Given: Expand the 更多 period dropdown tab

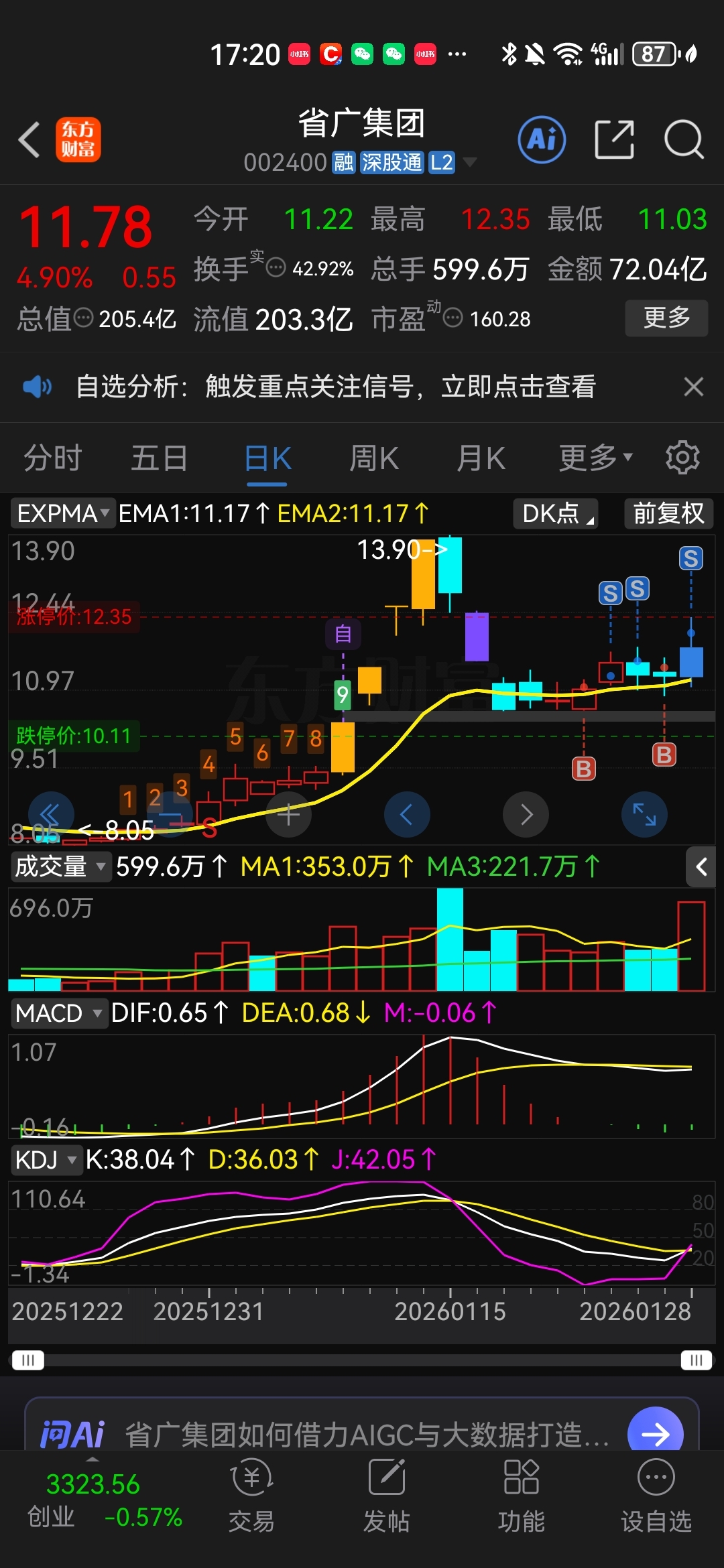Looking at the screenshot, I should pos(596,458).
